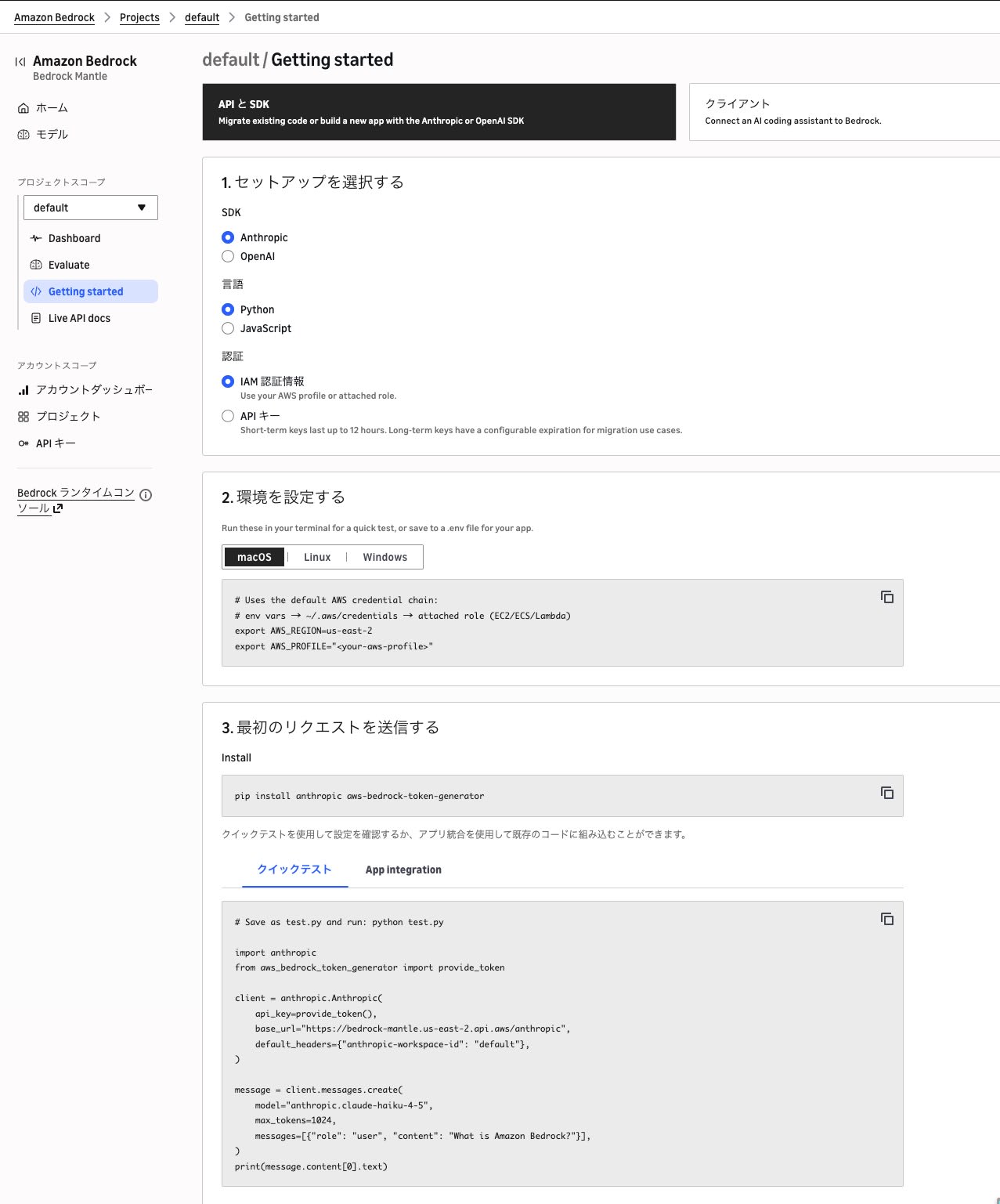Collapse the Amazon Bedrock sidebar icon
This screenshot has width=1000, height=1204.
tap(20, 61)
